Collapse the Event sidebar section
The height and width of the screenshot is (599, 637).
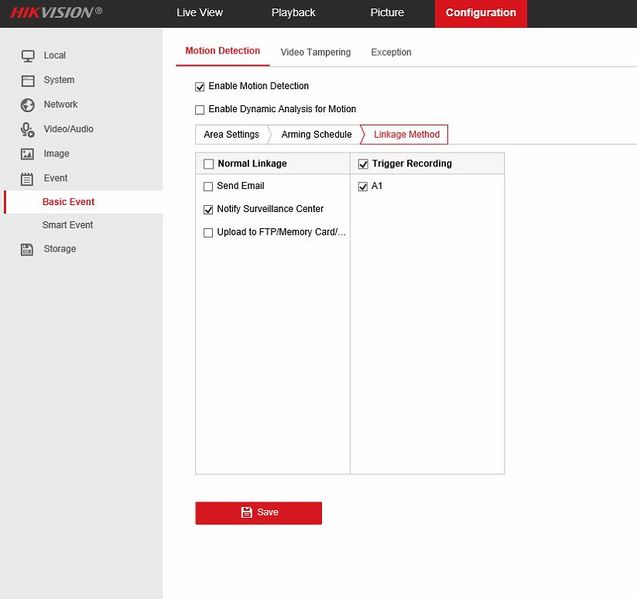[x=56, y=178]
